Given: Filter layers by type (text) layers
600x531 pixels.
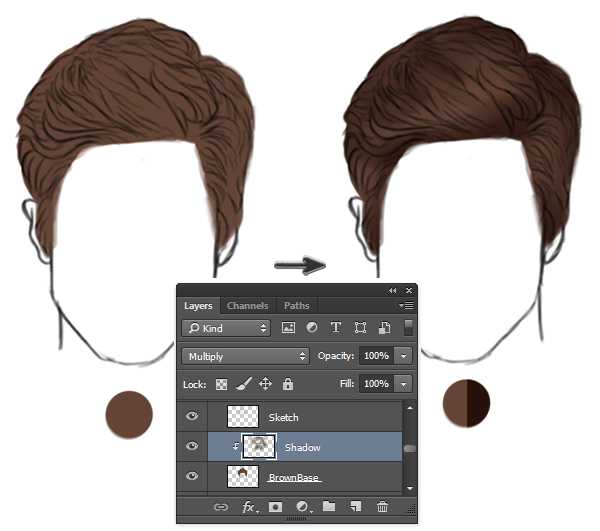Looking at the screenshot, I should [x=336, y=328].
